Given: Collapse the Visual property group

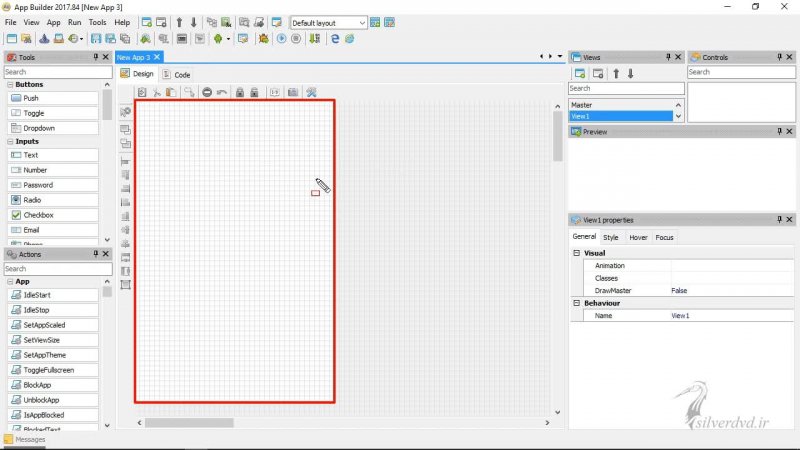Looking at the screenshot, I should click(576, 253).
